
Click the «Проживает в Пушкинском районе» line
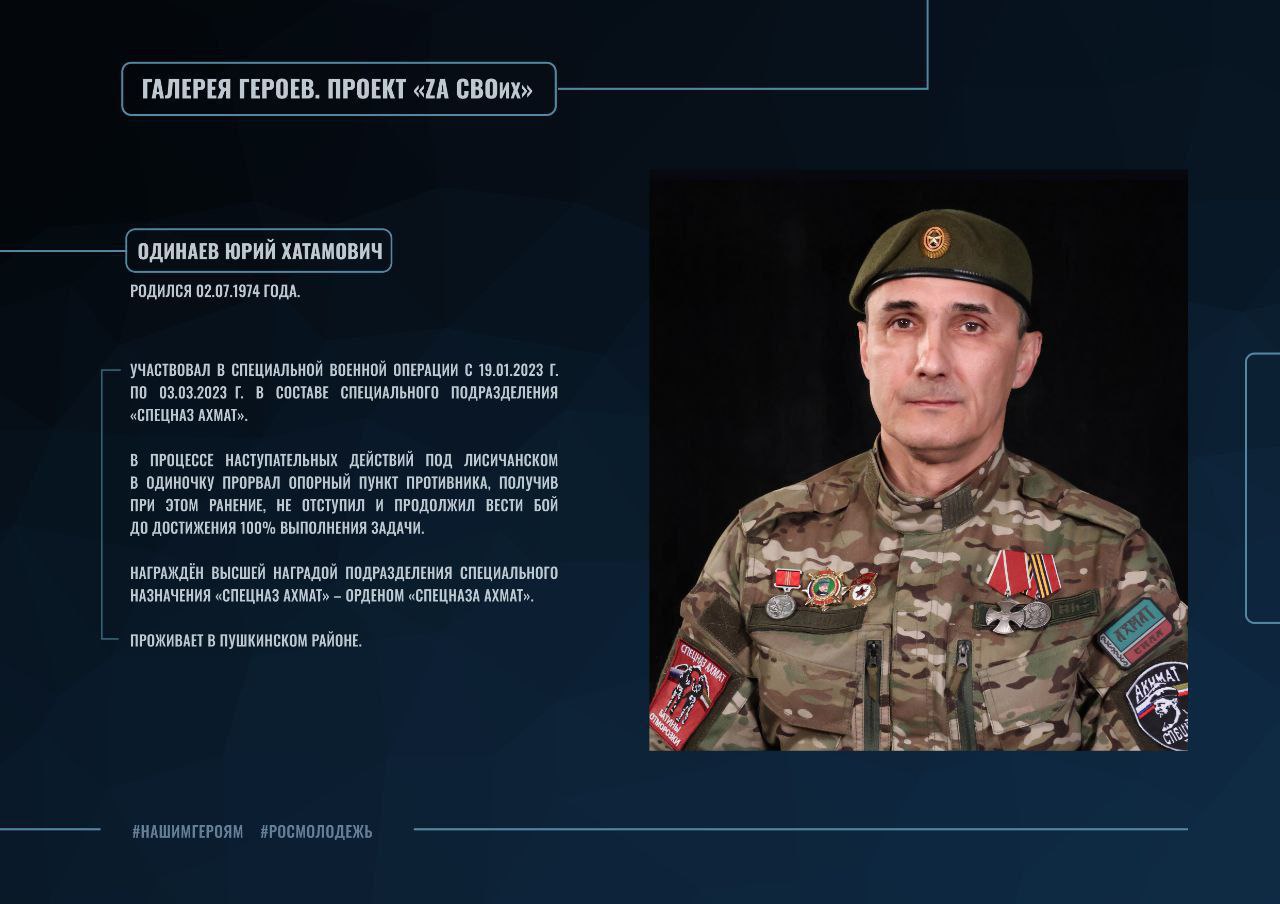(246, 640)
